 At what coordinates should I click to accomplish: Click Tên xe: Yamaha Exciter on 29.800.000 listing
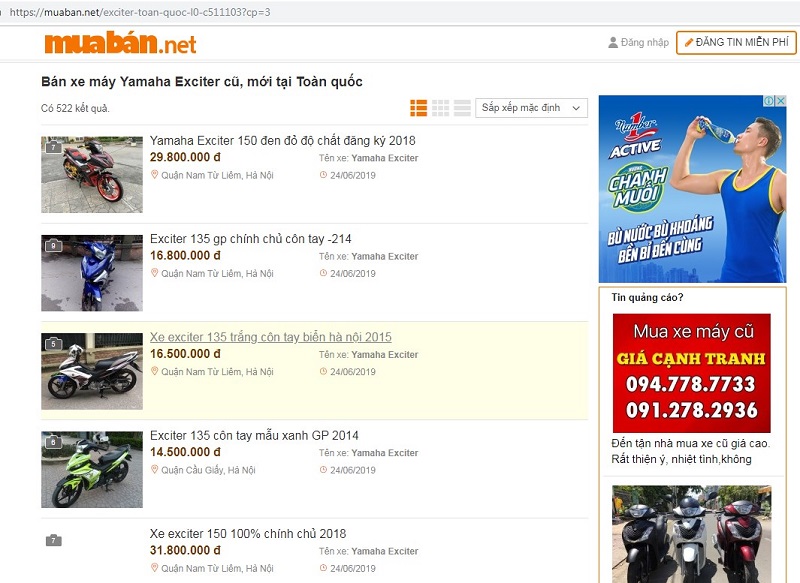368,158
